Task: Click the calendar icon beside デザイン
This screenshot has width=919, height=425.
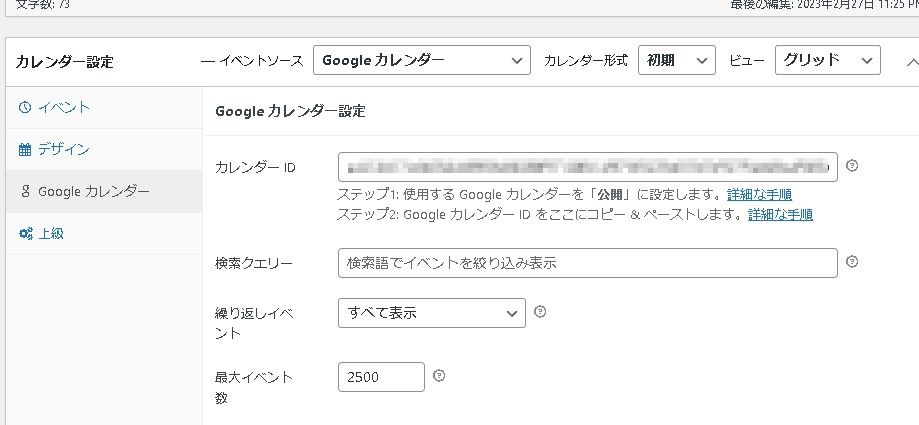Action: click(25, 149)
